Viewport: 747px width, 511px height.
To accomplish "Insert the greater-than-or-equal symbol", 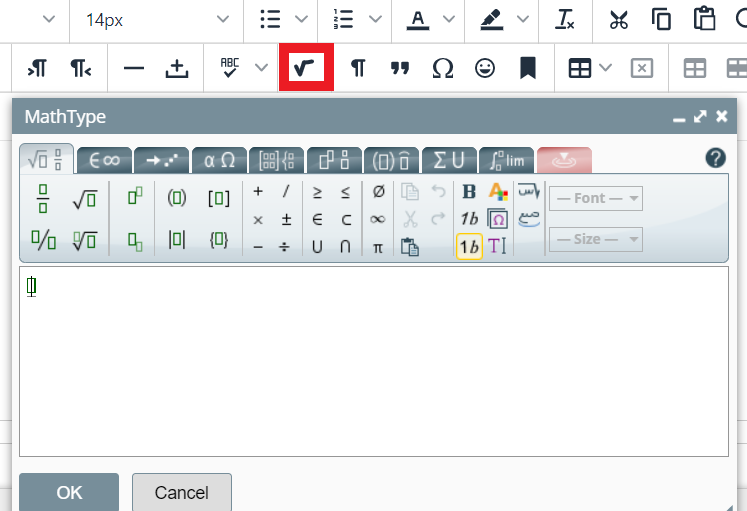I will pos(317,192).
